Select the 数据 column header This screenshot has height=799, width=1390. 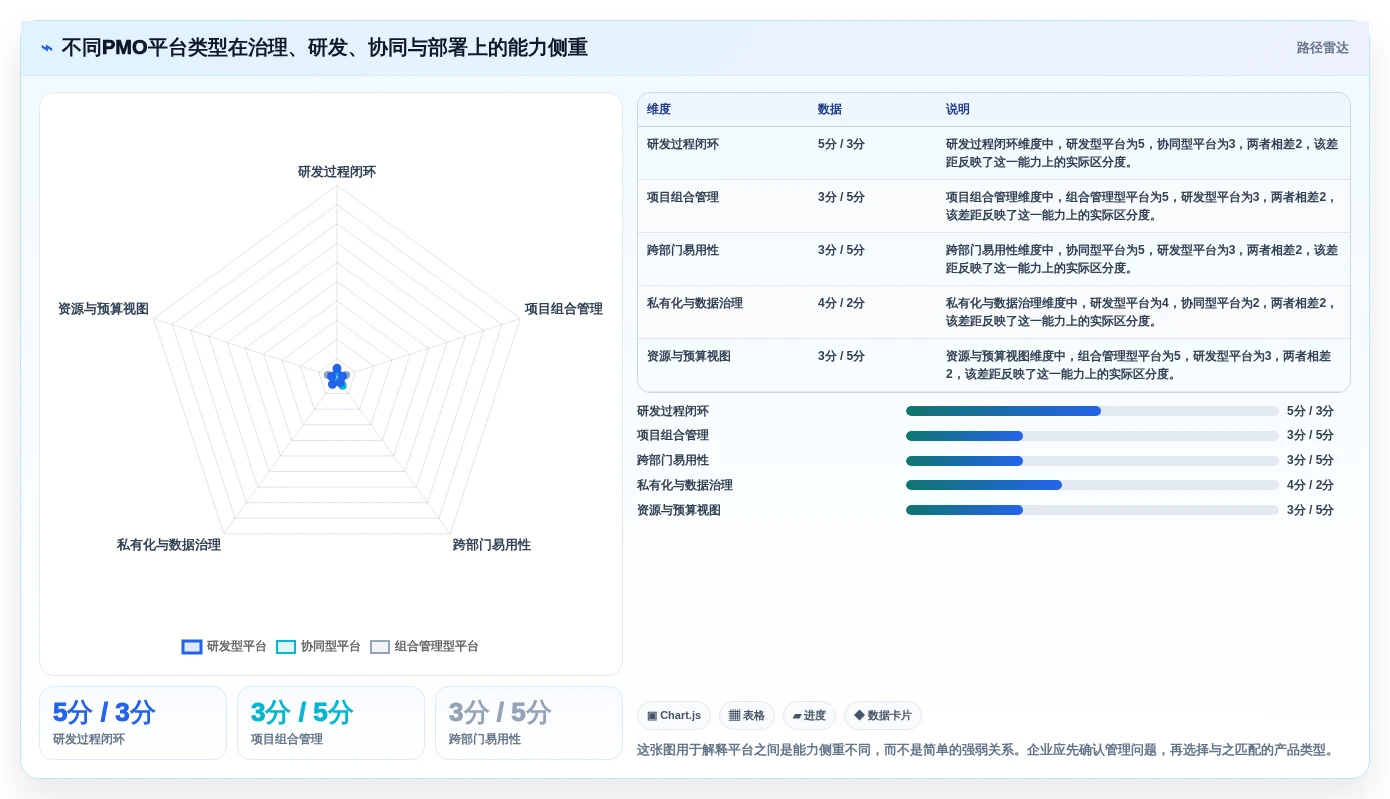[830, 110]
